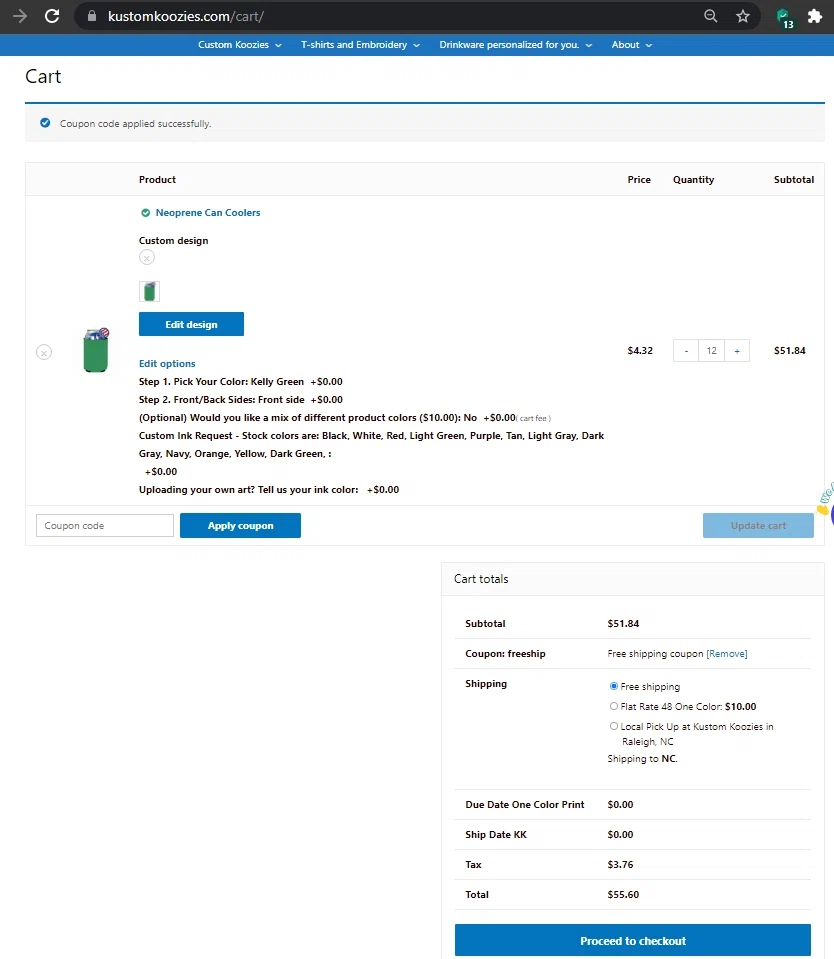This screenshot has width=834, height=959.
Task: Click the Cart totals heading
Action: click(x=481, y=579)
